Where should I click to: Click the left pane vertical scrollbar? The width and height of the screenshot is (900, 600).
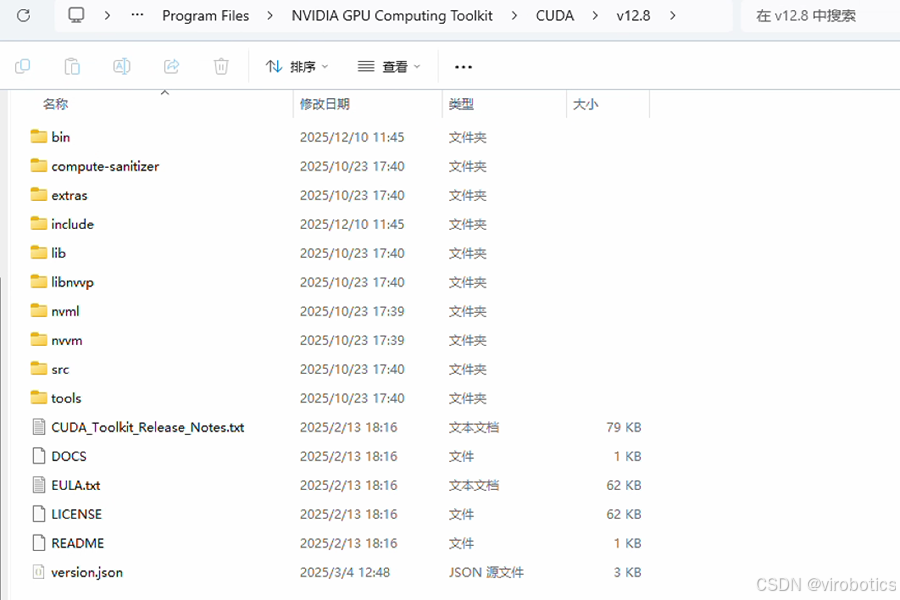(x=3, y=438)
